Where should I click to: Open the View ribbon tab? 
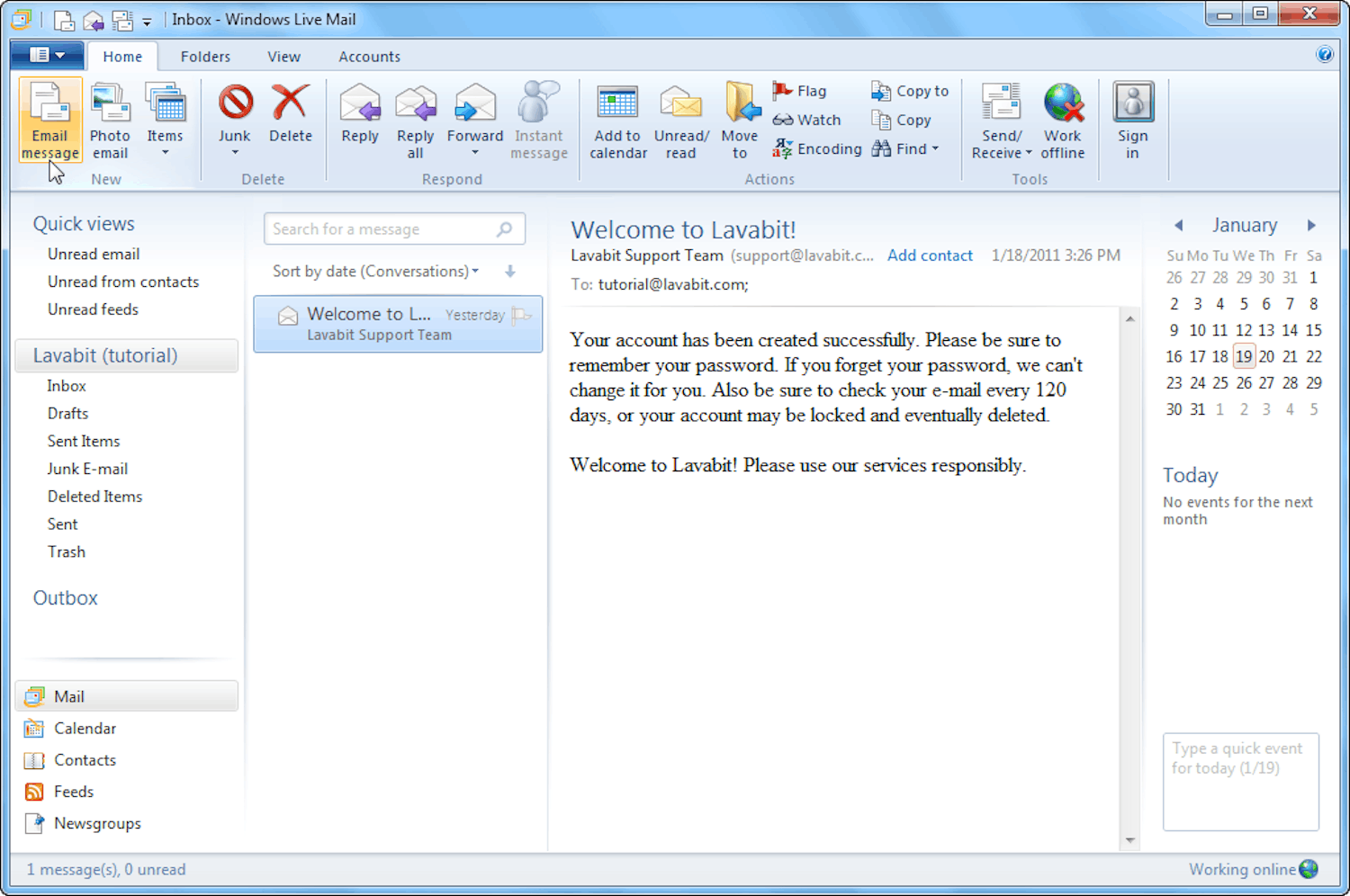click(x=283, y=56)
